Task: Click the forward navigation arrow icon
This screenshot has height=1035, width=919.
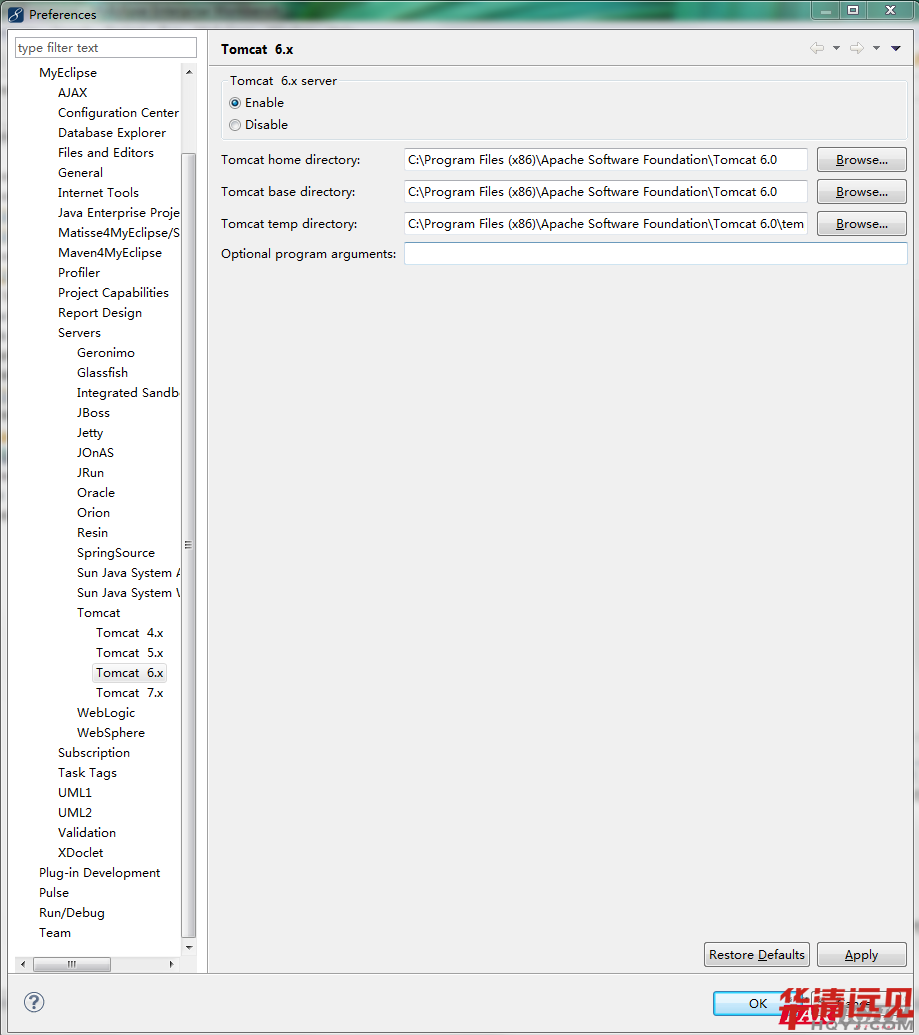Action: coord(856,48)
